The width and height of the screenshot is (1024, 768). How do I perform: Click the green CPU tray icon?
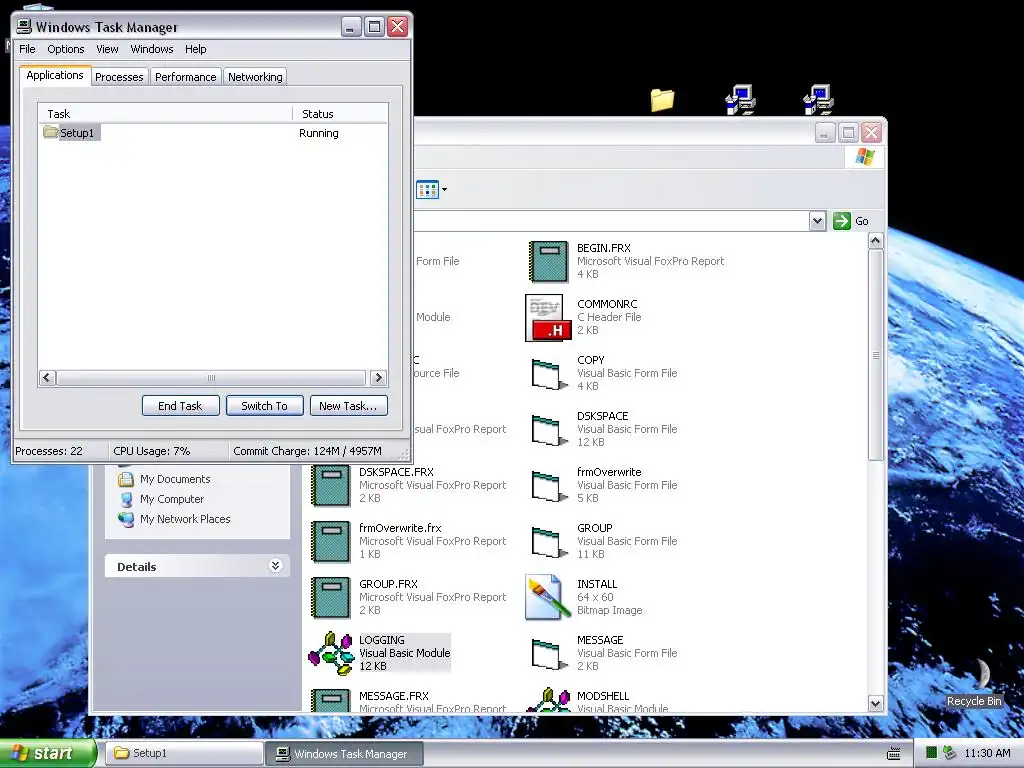point(931,753)
